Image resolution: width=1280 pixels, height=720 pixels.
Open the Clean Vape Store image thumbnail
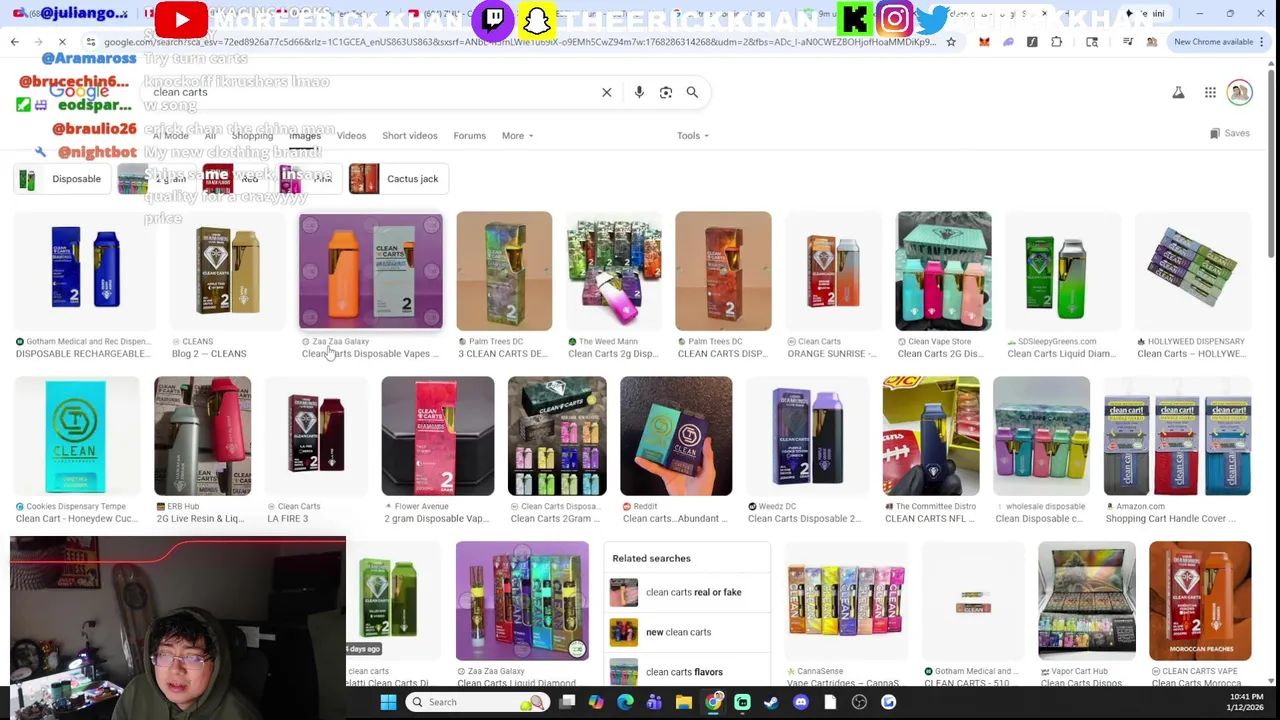point(943,271)
